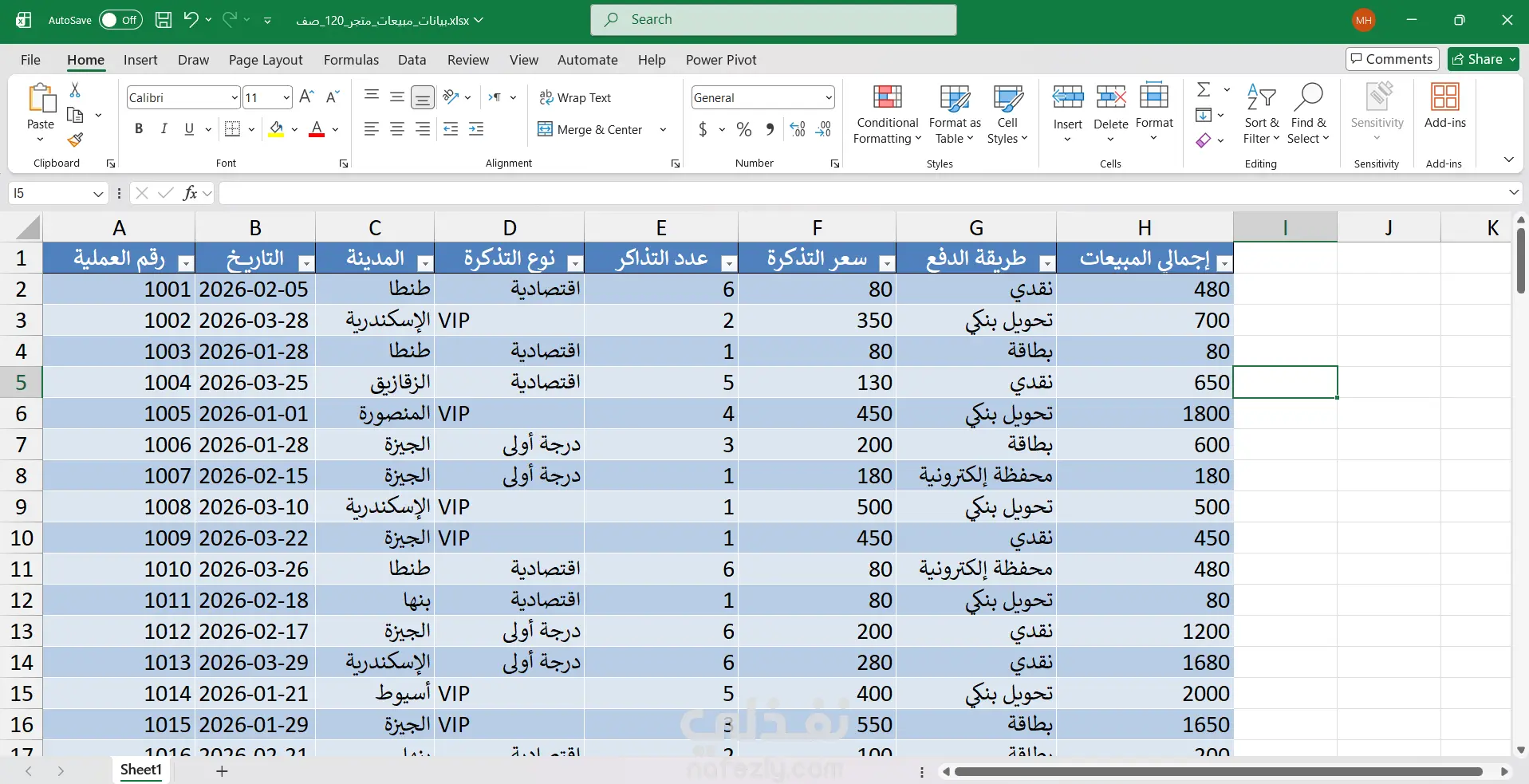Screen dimensions: 1529x784
Task: Open filter dropdown for طريقة الدفع column
Action: [1047, 263]
